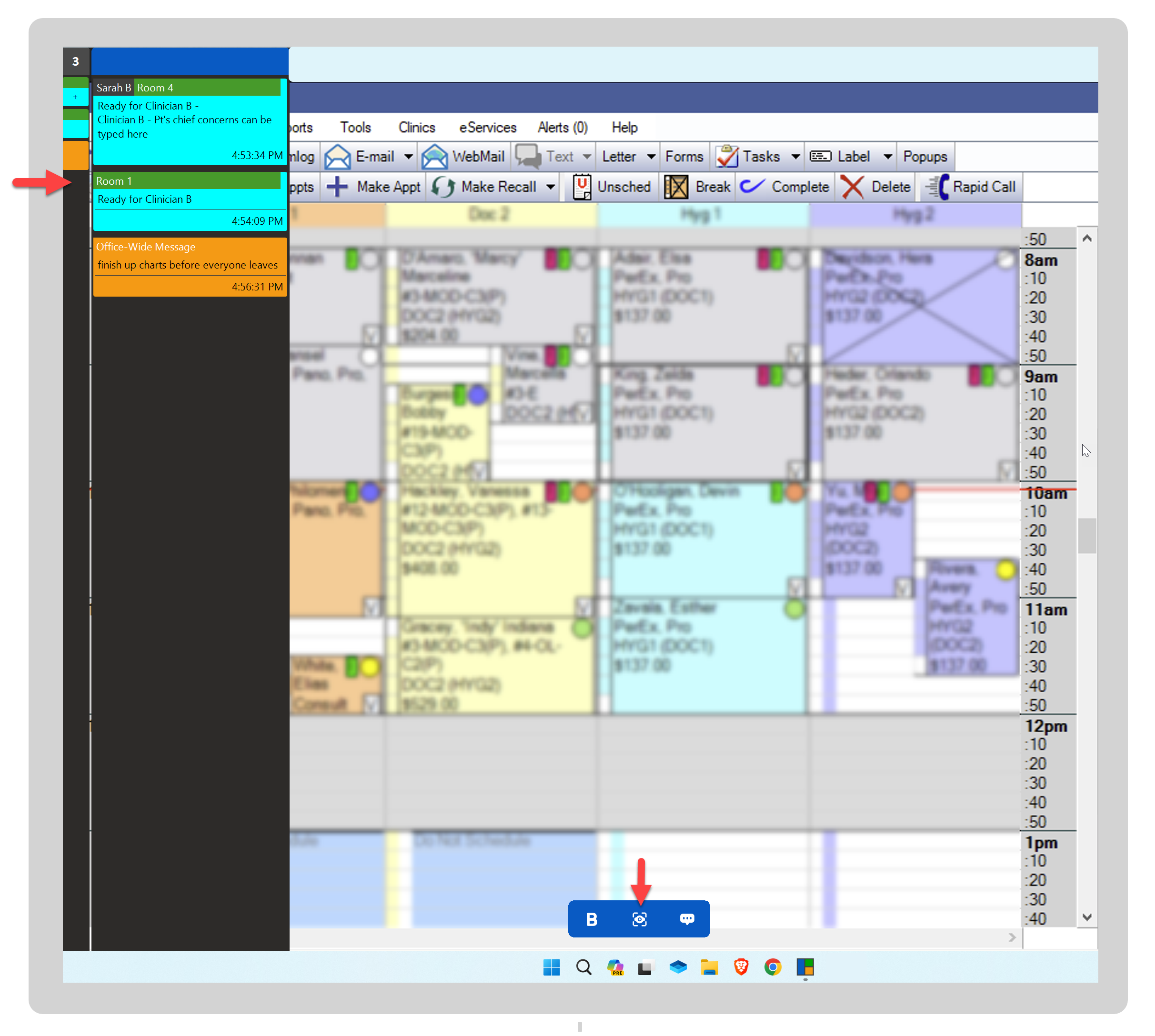Click the red X Delete button
The height and width of the screenshot is (1036, 1155).
tap(876, 187)
